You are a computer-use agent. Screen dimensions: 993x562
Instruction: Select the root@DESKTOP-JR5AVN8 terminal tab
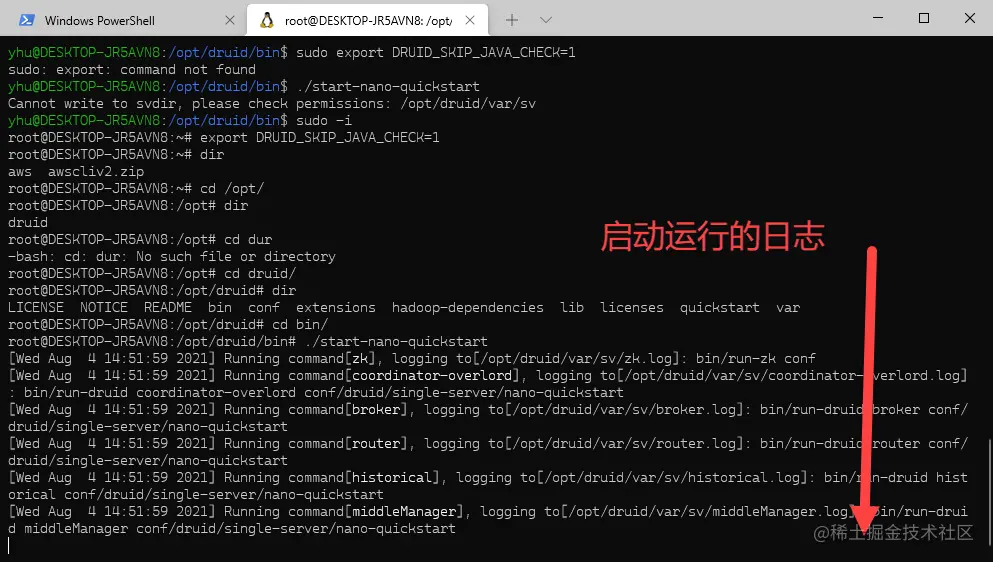point(367,20)
